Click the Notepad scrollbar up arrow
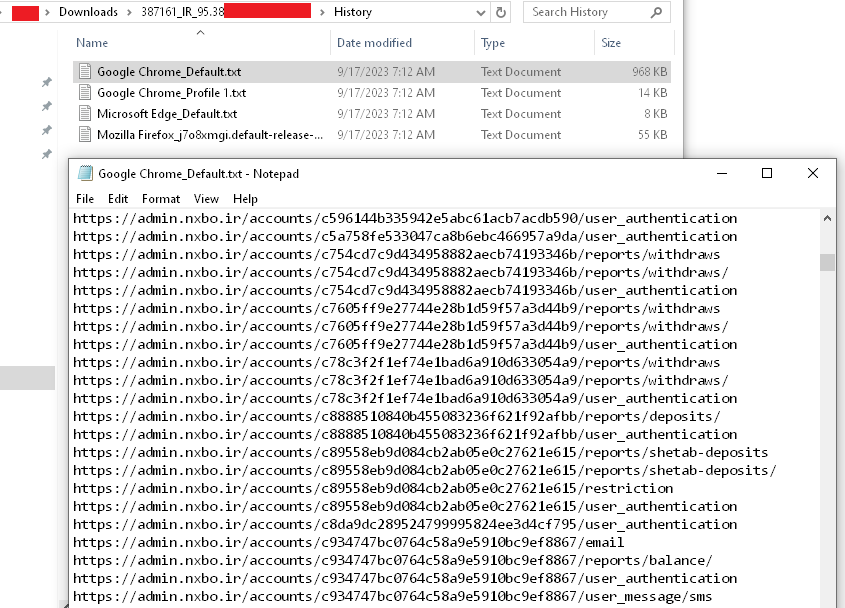 coord(827,218)
